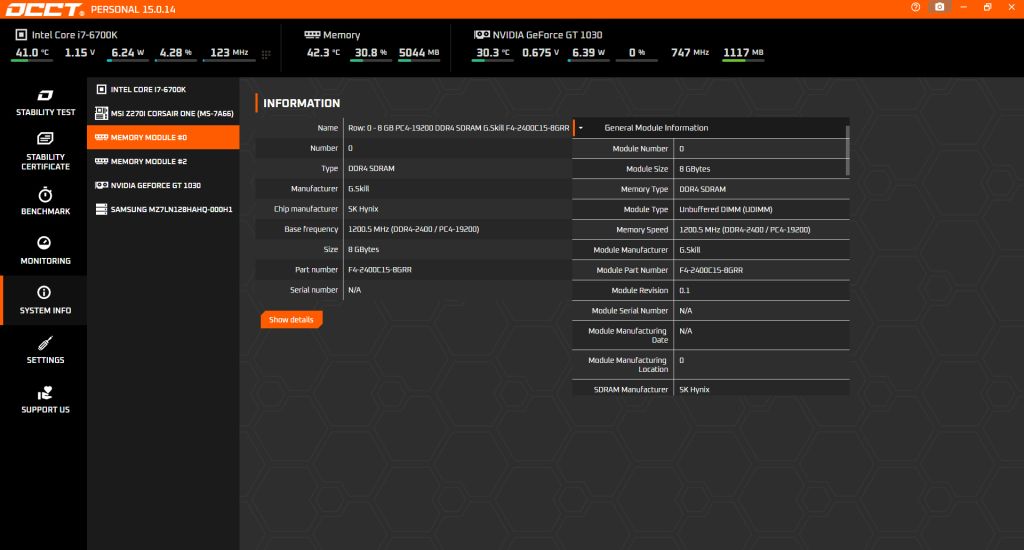1024x550 pixels.
Task: Select Memory Module #0 entry
Action: click(x=163, y=137)
